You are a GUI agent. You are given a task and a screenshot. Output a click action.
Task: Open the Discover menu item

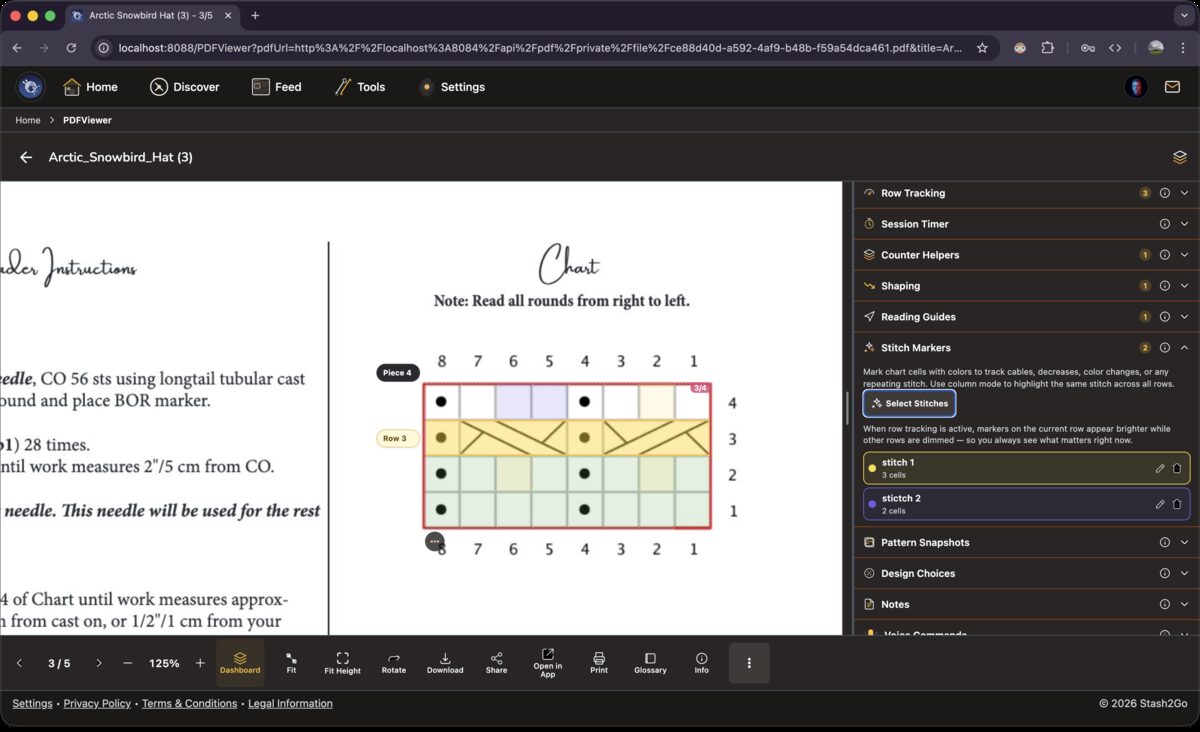pyautogui.click(x=185, y=87)
